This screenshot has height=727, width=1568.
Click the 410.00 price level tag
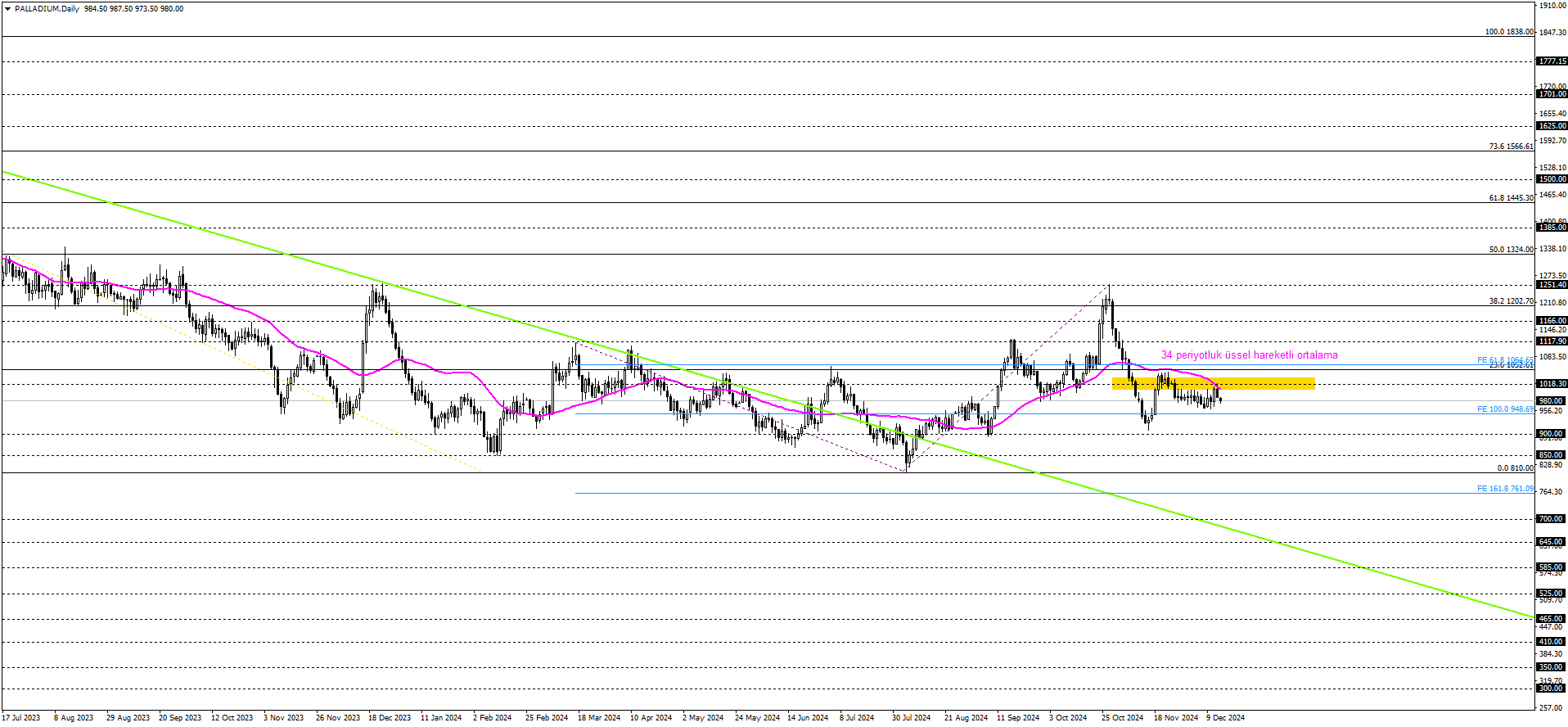pyautogui.click(x=1552, y=642)
